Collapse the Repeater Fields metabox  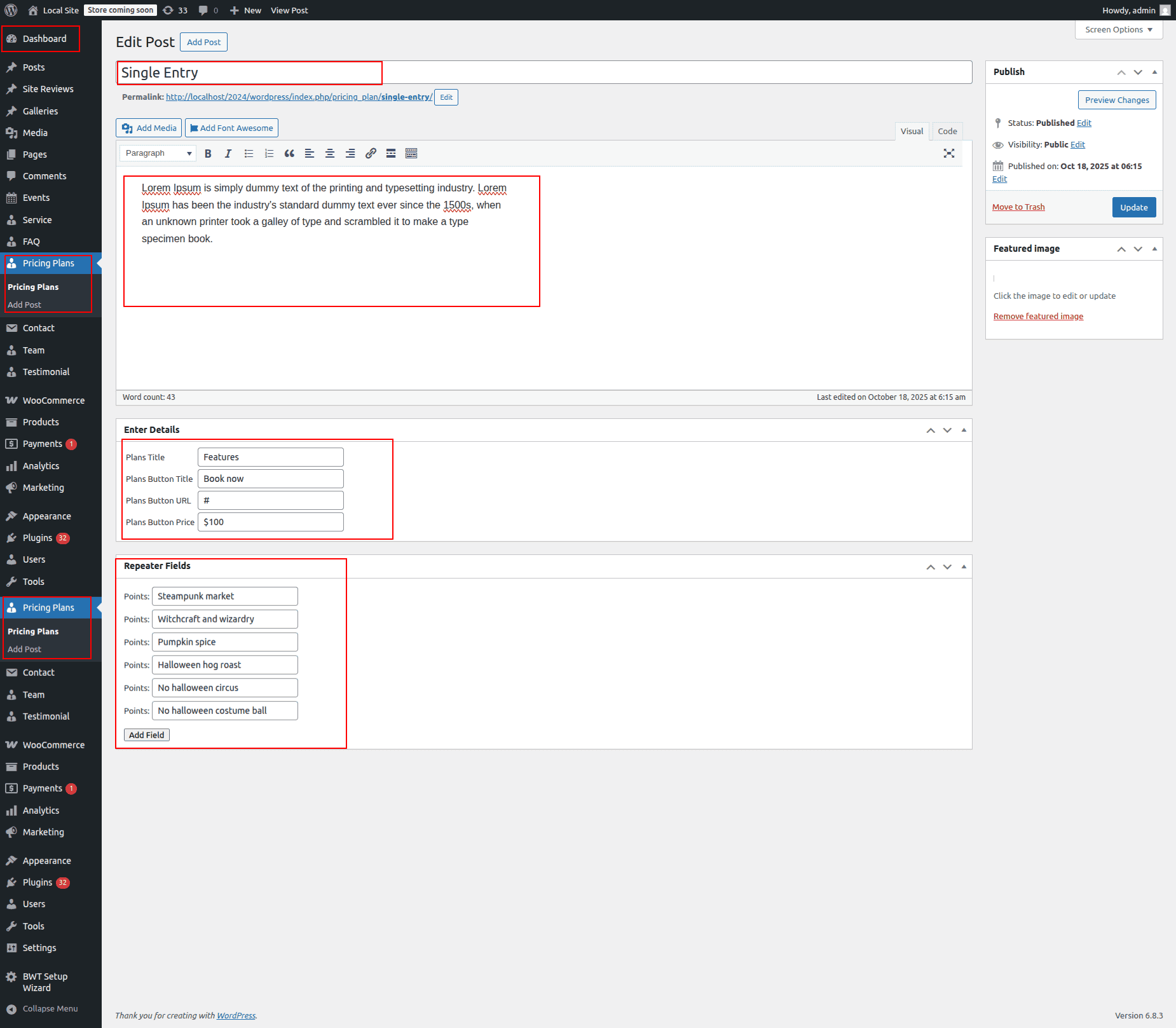(964, 566)
